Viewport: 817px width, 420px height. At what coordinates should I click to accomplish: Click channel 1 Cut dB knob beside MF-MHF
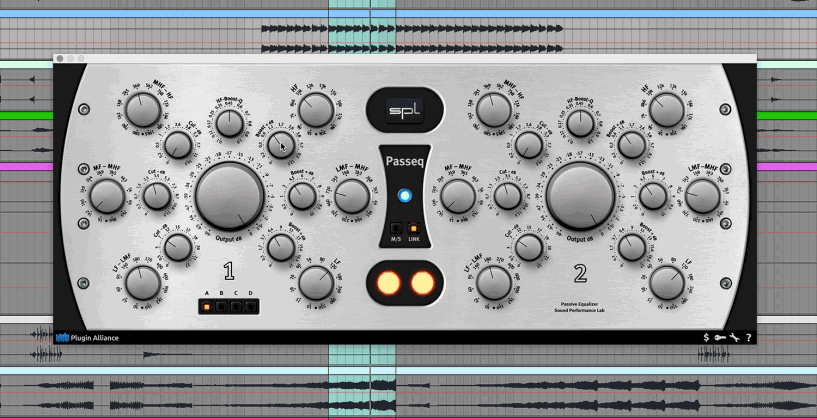pyautogui.click(x=157, y=196)
